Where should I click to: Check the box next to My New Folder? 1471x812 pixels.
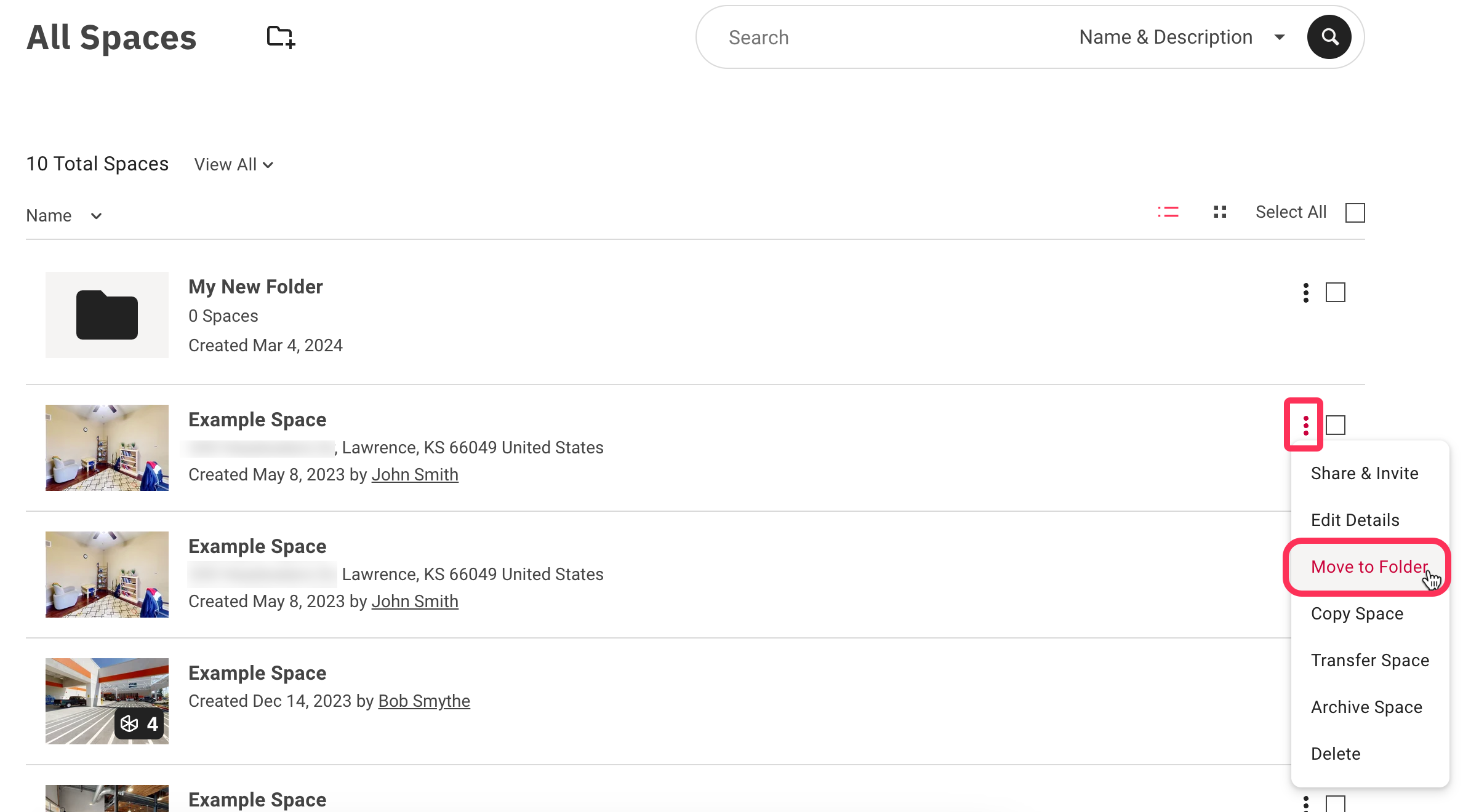pos(1336,293)
